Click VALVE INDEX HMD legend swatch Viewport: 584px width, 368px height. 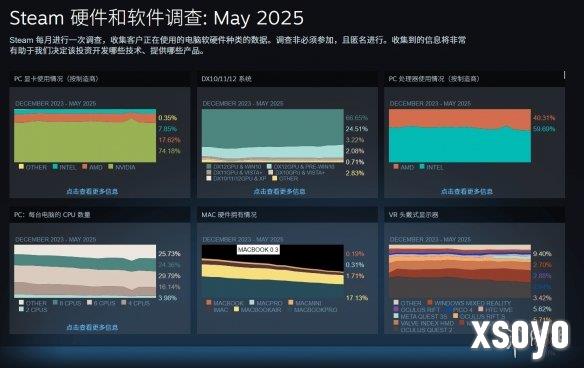(x=396, y=323)
